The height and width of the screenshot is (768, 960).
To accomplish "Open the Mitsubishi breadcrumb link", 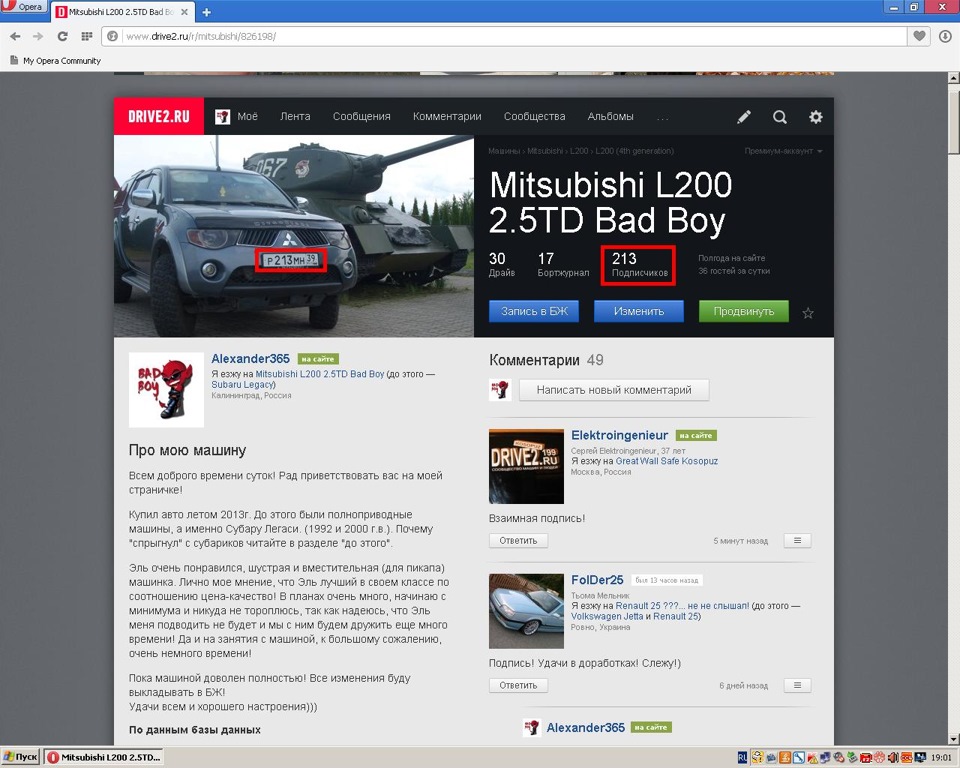I will click(x=546, y=151).
